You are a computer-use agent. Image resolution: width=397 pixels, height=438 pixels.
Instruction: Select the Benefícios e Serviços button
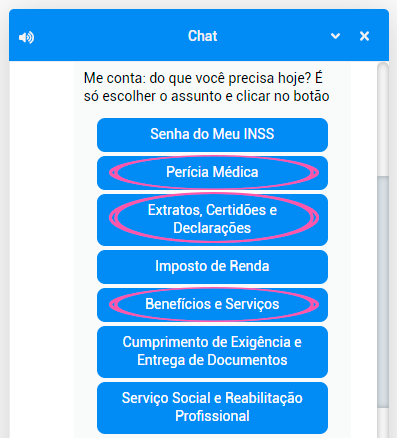tap(212, 305)
